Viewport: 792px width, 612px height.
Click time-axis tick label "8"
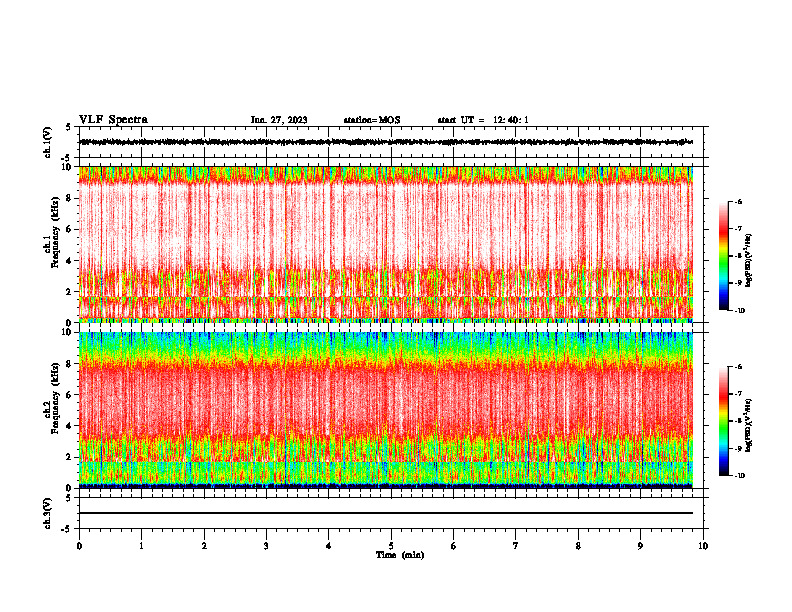tap(578, 546)
